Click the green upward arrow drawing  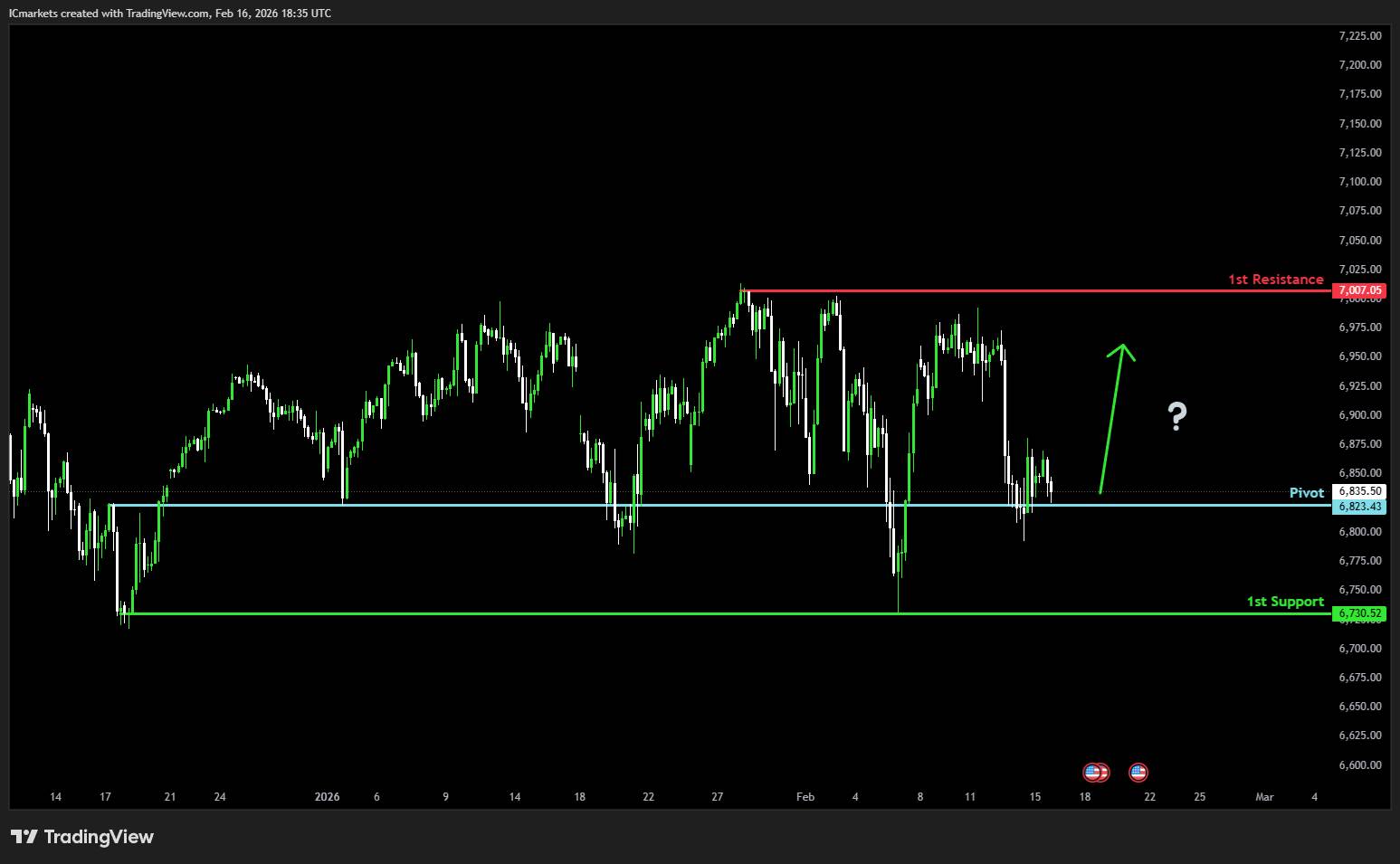[1114, 416]
